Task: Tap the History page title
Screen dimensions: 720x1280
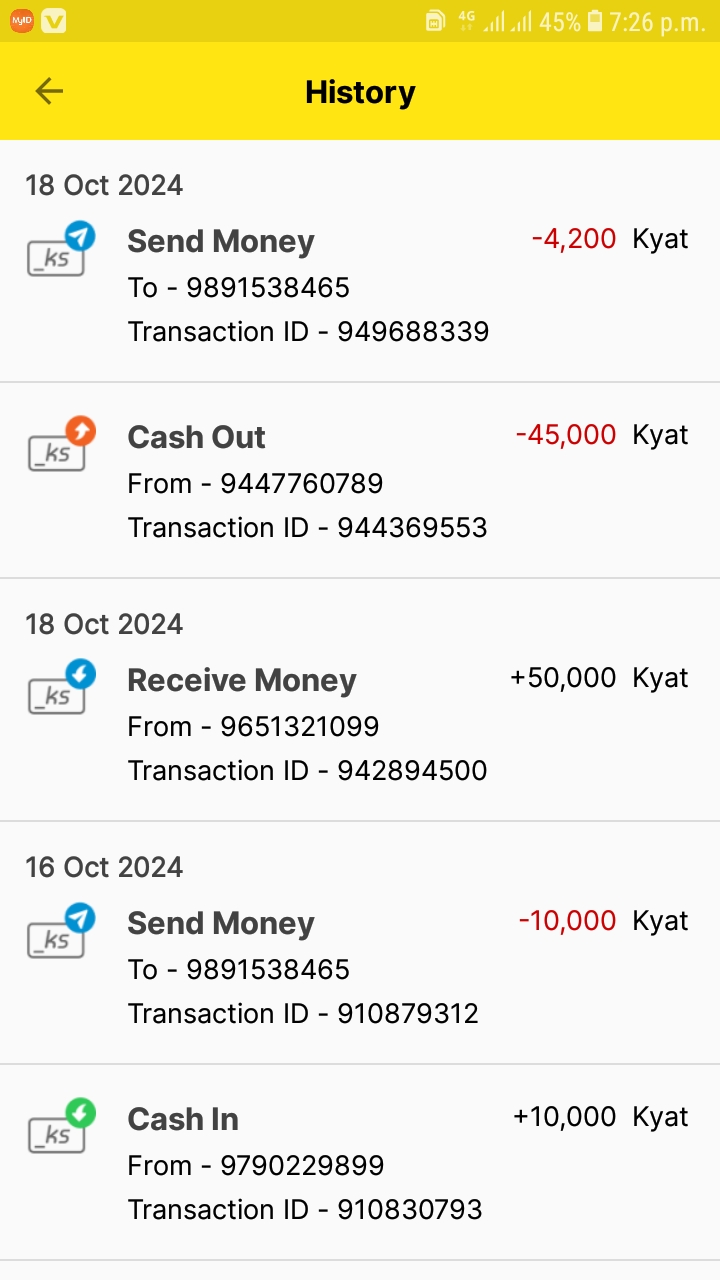Action: [x=360, y=92]
